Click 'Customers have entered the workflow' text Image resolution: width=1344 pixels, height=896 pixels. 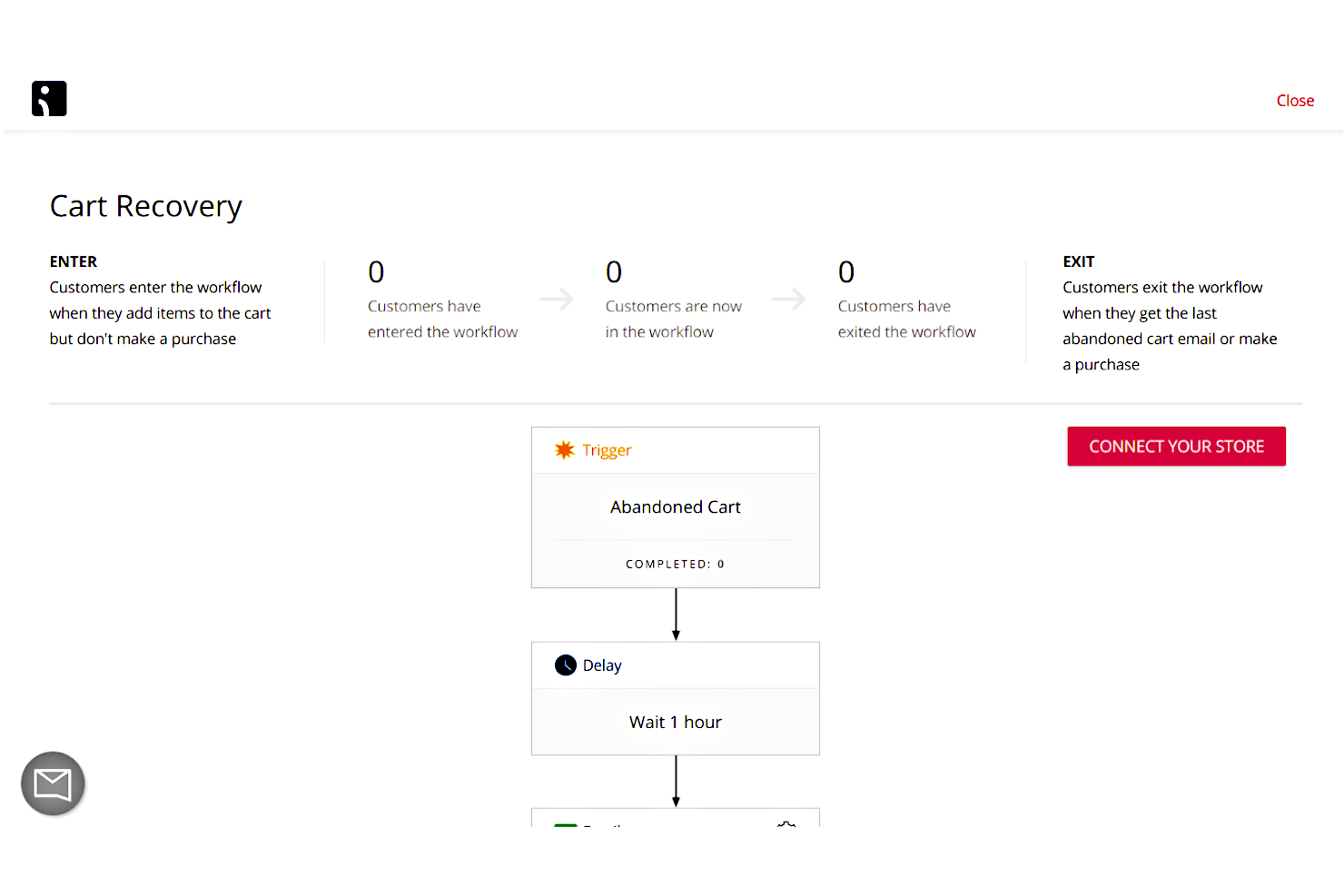442,320
